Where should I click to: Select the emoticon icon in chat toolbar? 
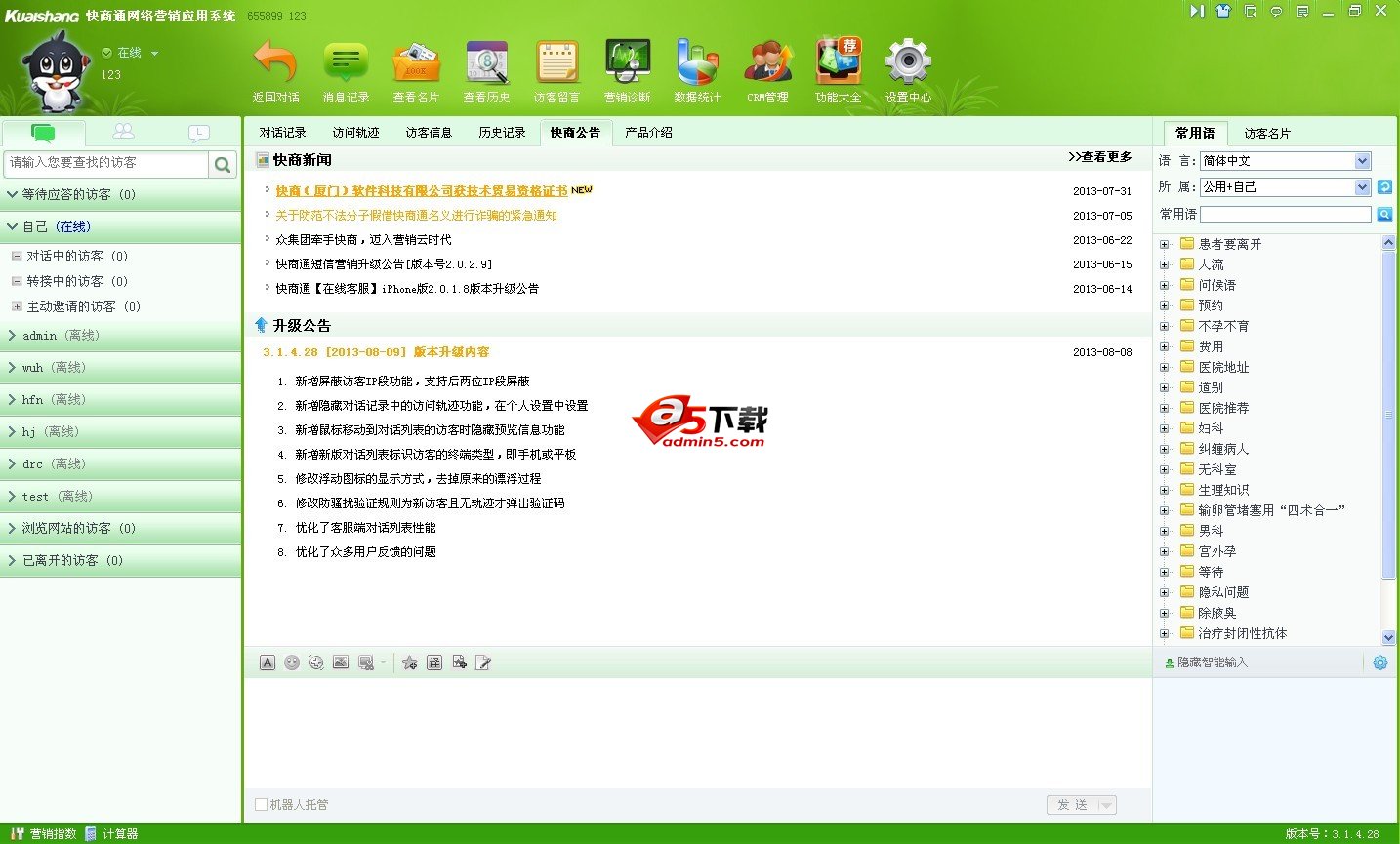(292, 662)
